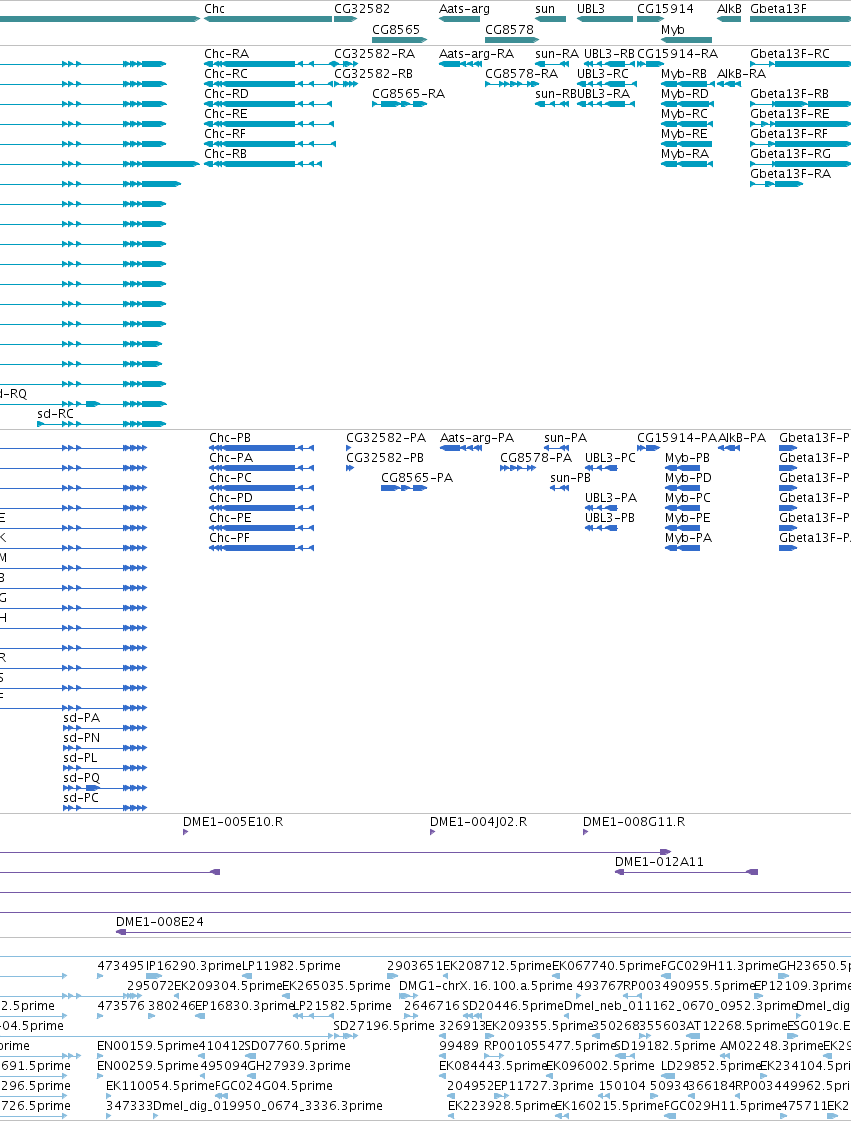Click transcript Gbeta13F-RA

point(790,174)
